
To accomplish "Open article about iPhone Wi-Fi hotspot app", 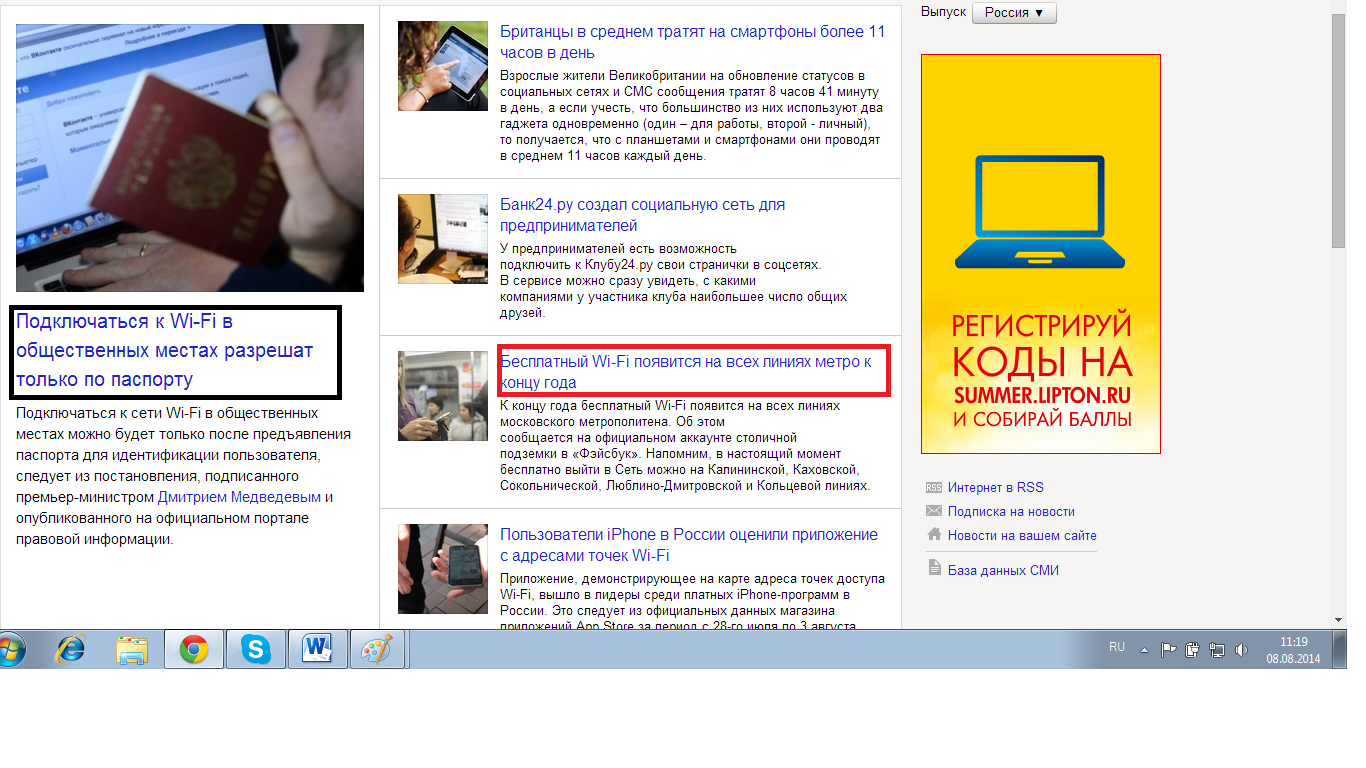I will [689, 545].
